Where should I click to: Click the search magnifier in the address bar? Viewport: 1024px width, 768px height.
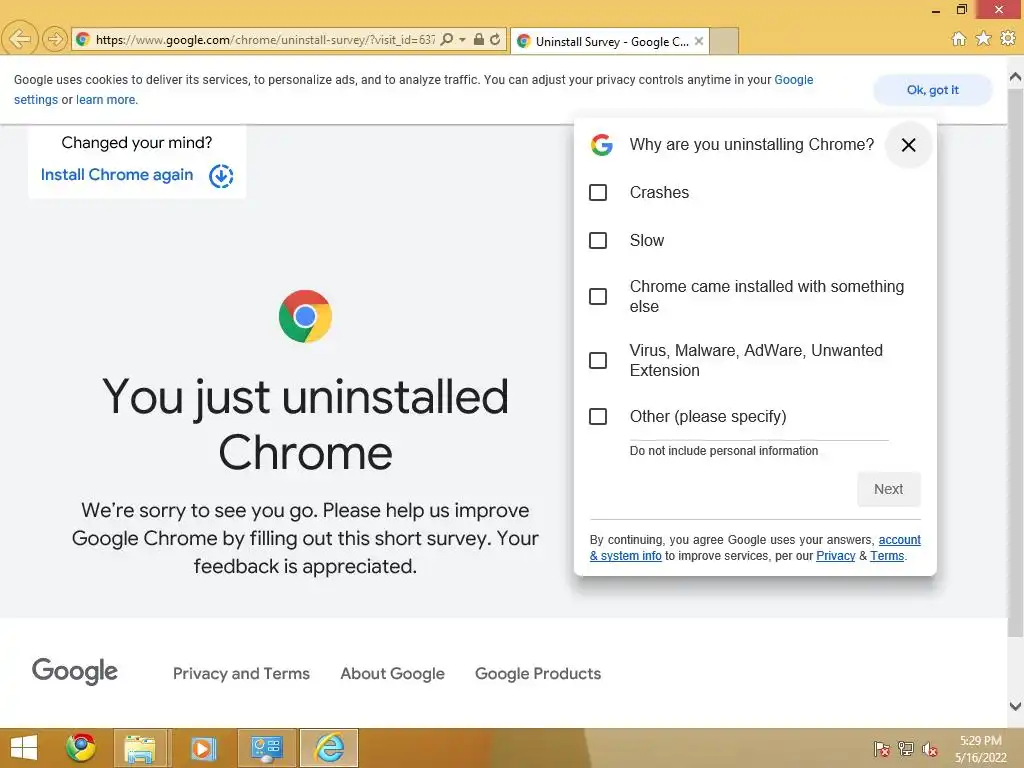pyautogui.click(x=447, y=40)
